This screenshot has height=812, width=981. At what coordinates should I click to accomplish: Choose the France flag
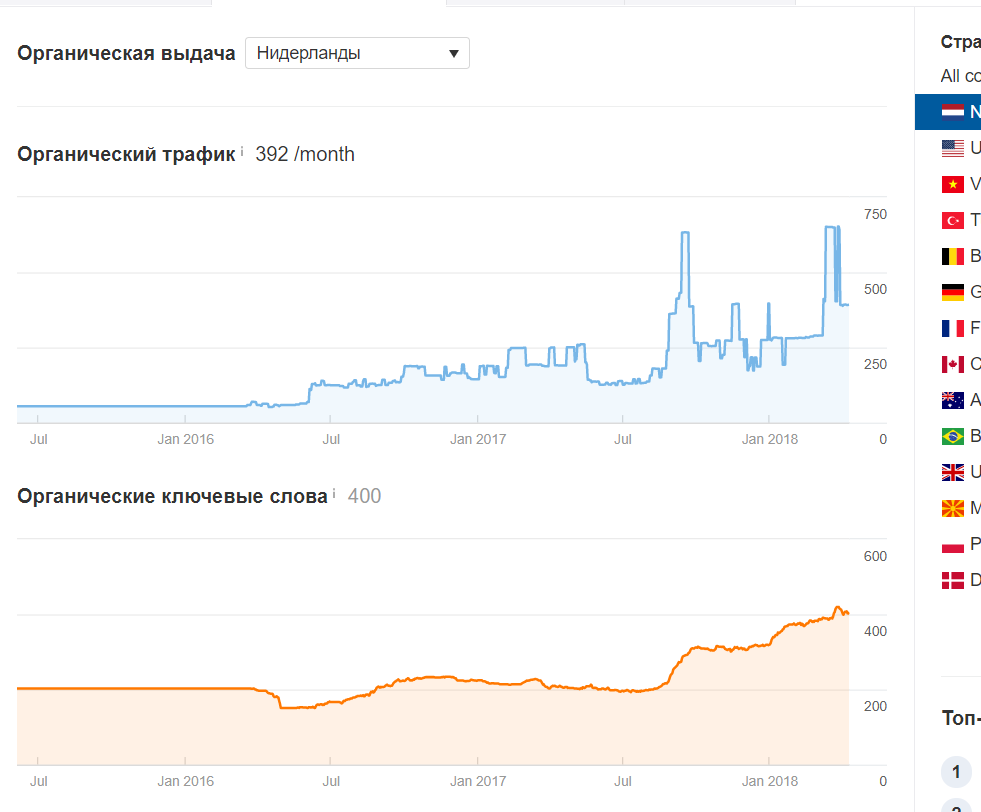[x=952, y=328]
